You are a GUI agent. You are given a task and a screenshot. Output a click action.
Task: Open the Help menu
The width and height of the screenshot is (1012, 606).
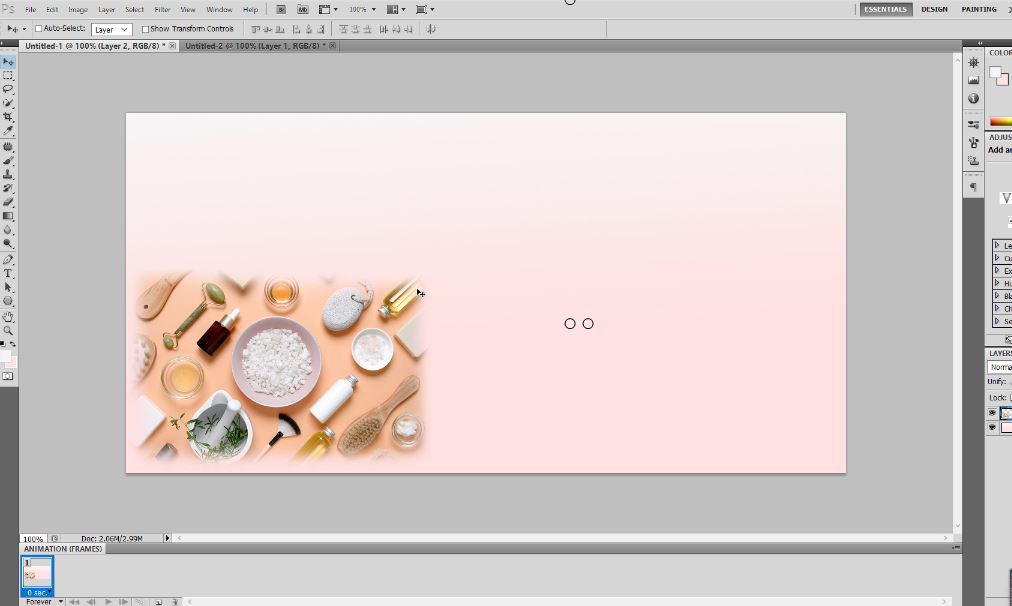pyautogui.click(x=250, y=10)
